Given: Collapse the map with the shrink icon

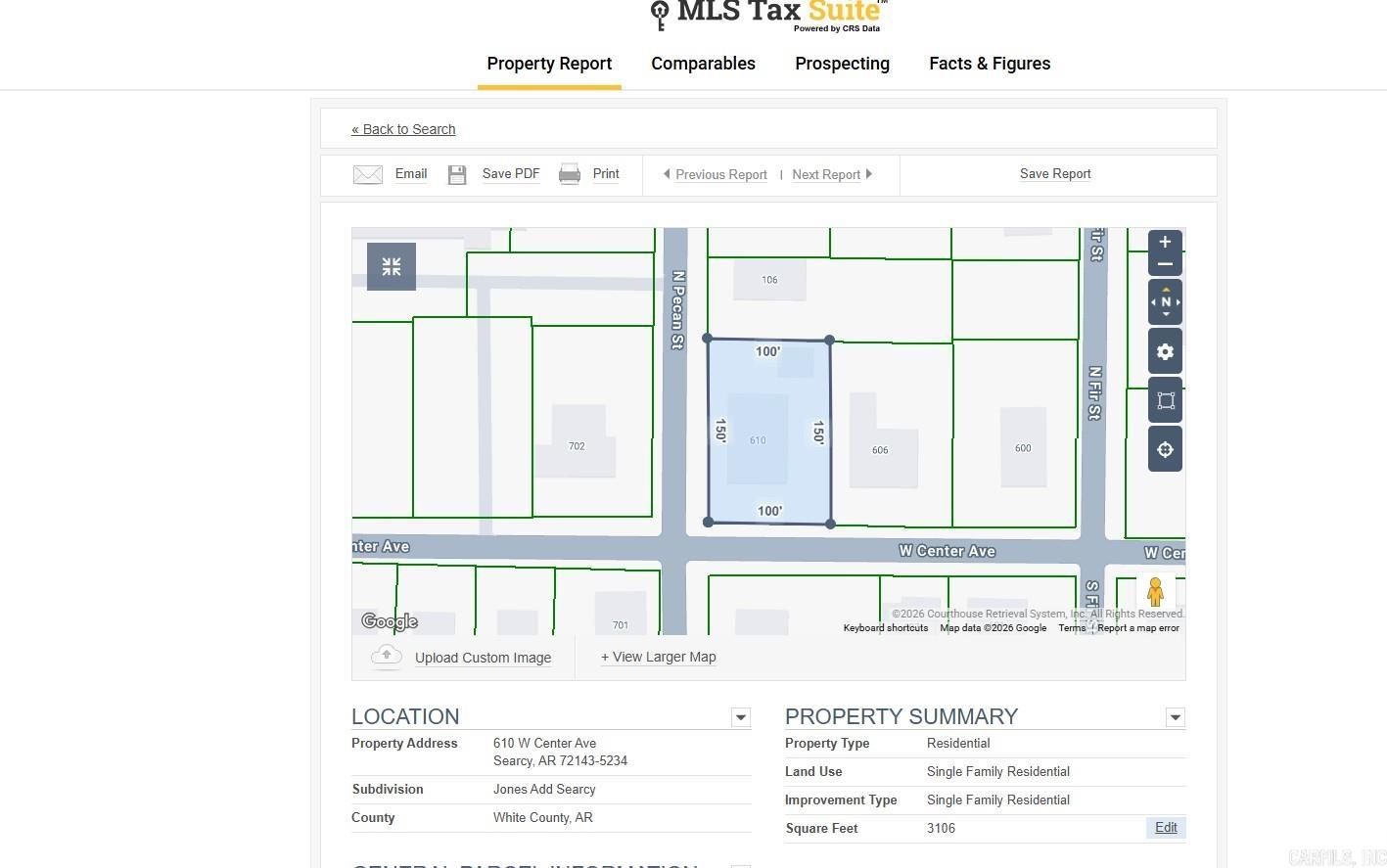Looking at the screenshot, I should 392,267.
